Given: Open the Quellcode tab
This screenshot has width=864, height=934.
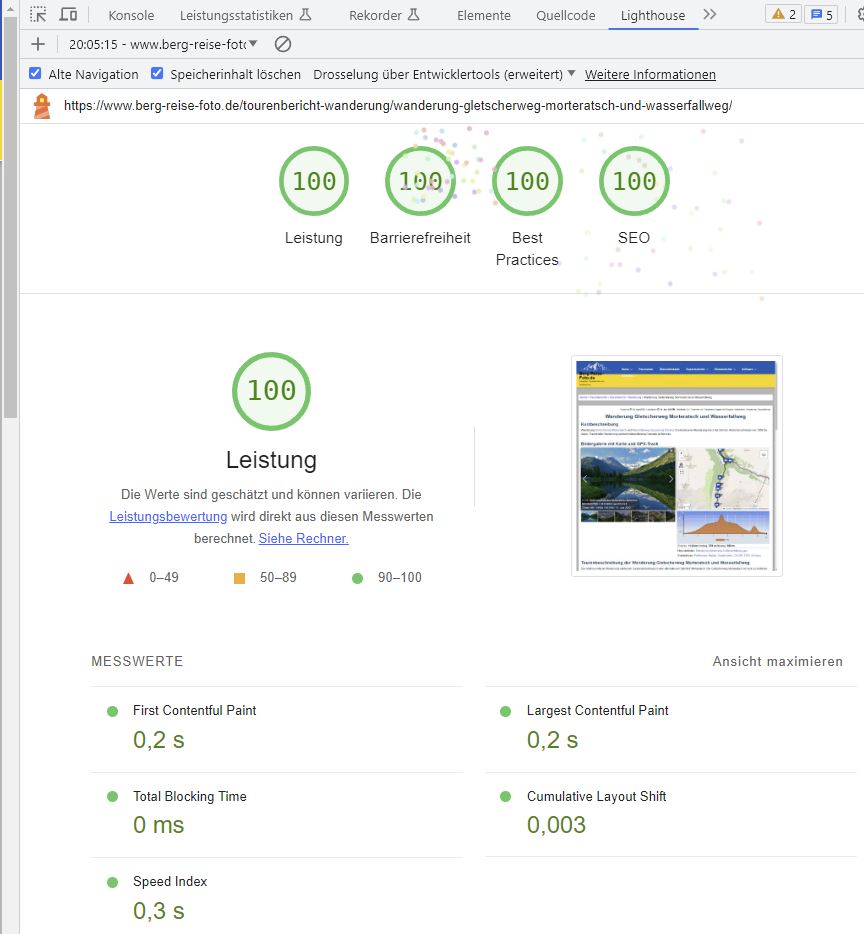Looking at the screenshot, I should [565, 15].
